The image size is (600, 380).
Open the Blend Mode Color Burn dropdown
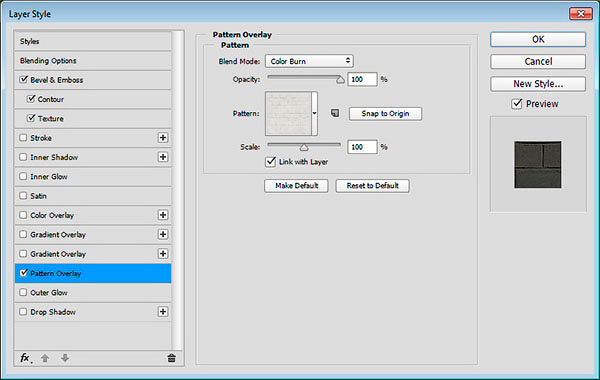point(309,61)
